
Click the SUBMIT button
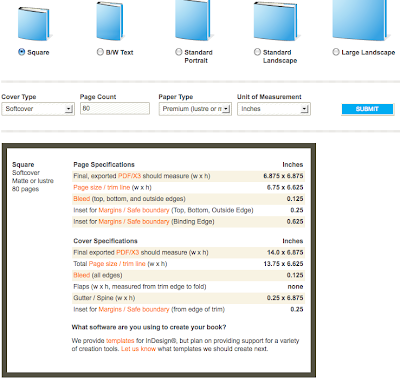click(x=367, y=109)
